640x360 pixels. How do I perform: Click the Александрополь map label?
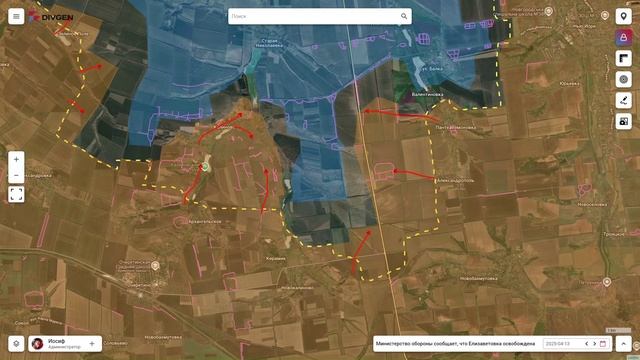click(x=455, y=180)
